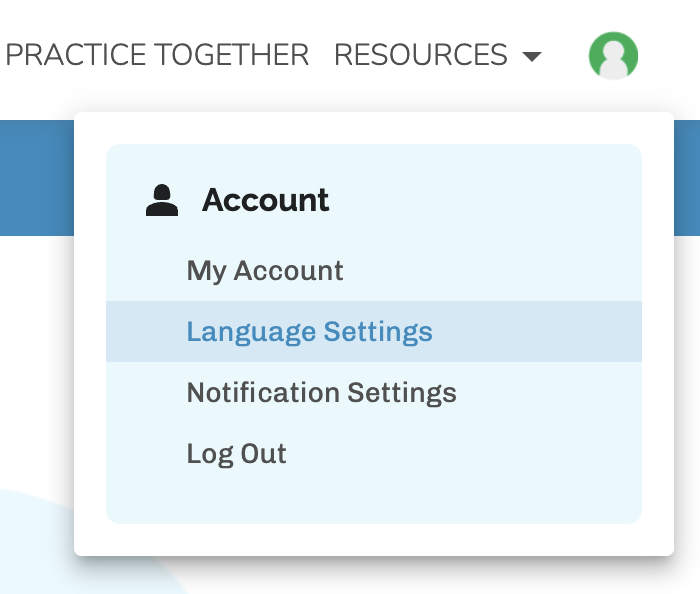Screen dimensions: 700x594
Task: Go to PRACTICE TOGETHER in top navigation
Action: pos(157,55)
